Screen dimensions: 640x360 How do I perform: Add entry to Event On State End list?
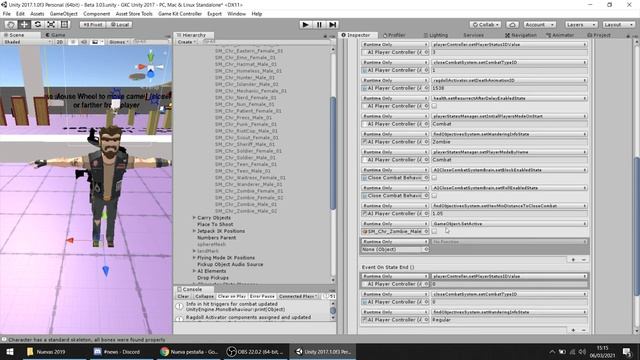click(x=573, y=330)
